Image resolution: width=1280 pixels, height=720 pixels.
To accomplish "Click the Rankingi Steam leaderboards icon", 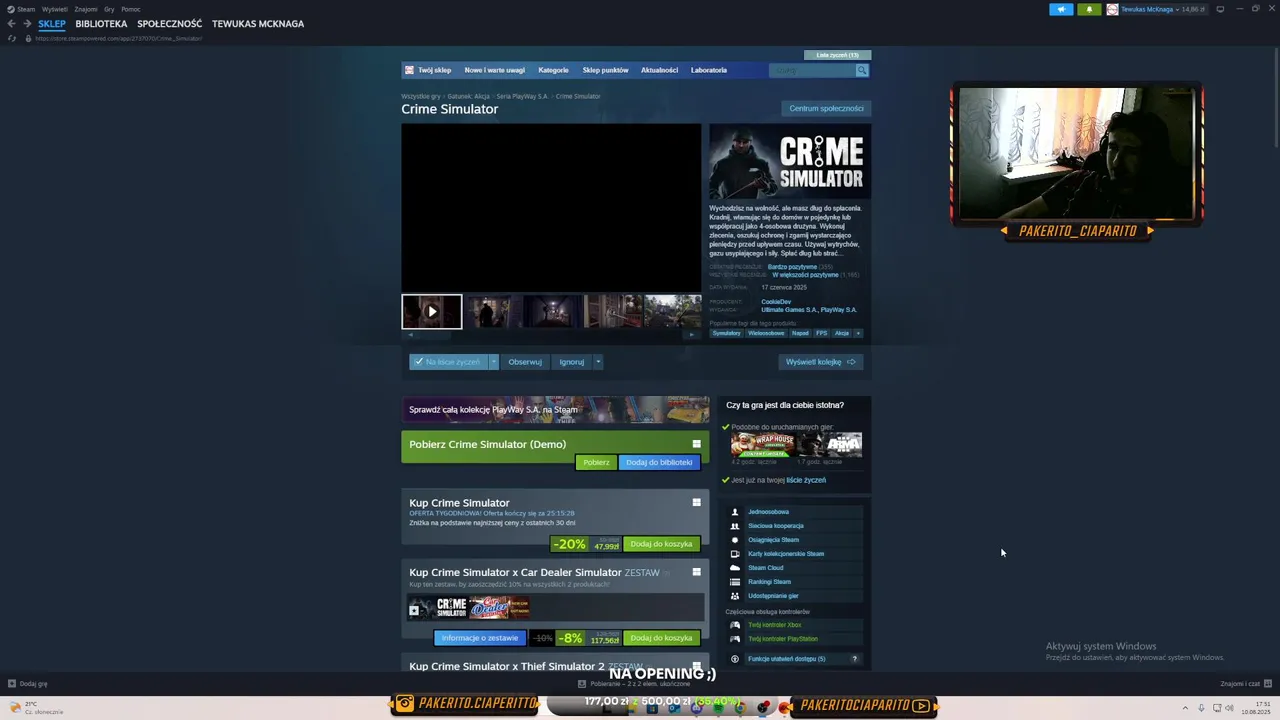I will 735,582.
